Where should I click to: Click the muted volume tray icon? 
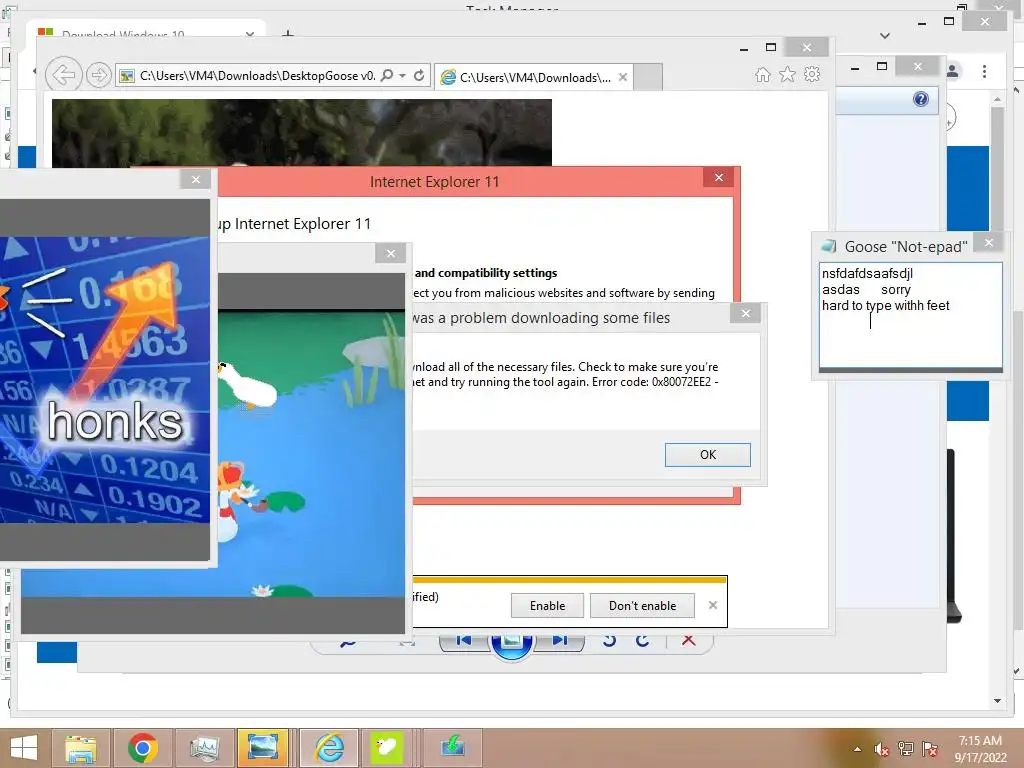(x=882, y=749)
